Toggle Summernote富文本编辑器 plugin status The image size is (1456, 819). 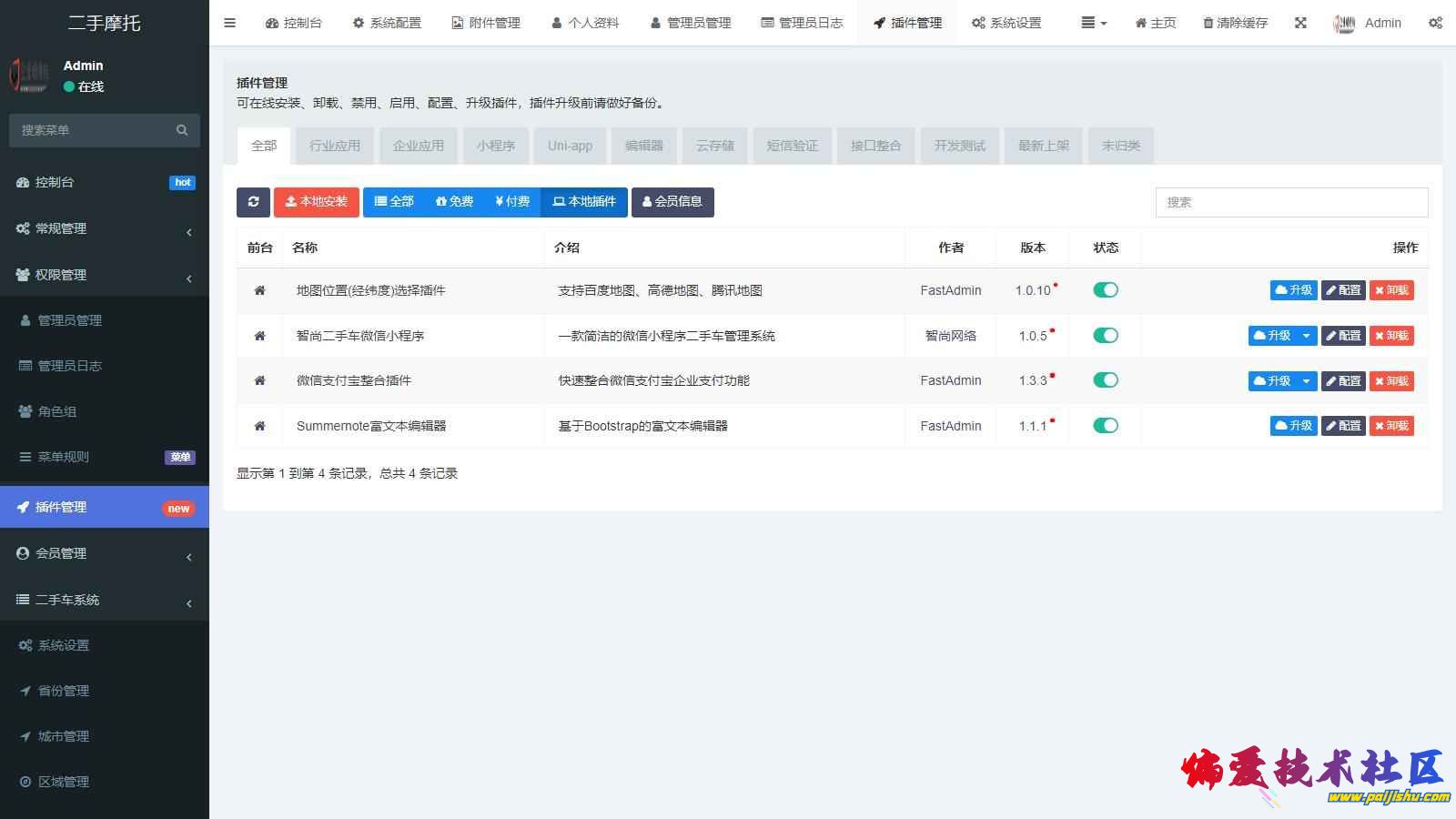pos(1106,426)
